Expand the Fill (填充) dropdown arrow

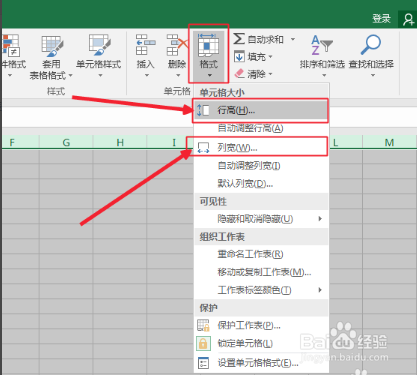pos(270,57)
